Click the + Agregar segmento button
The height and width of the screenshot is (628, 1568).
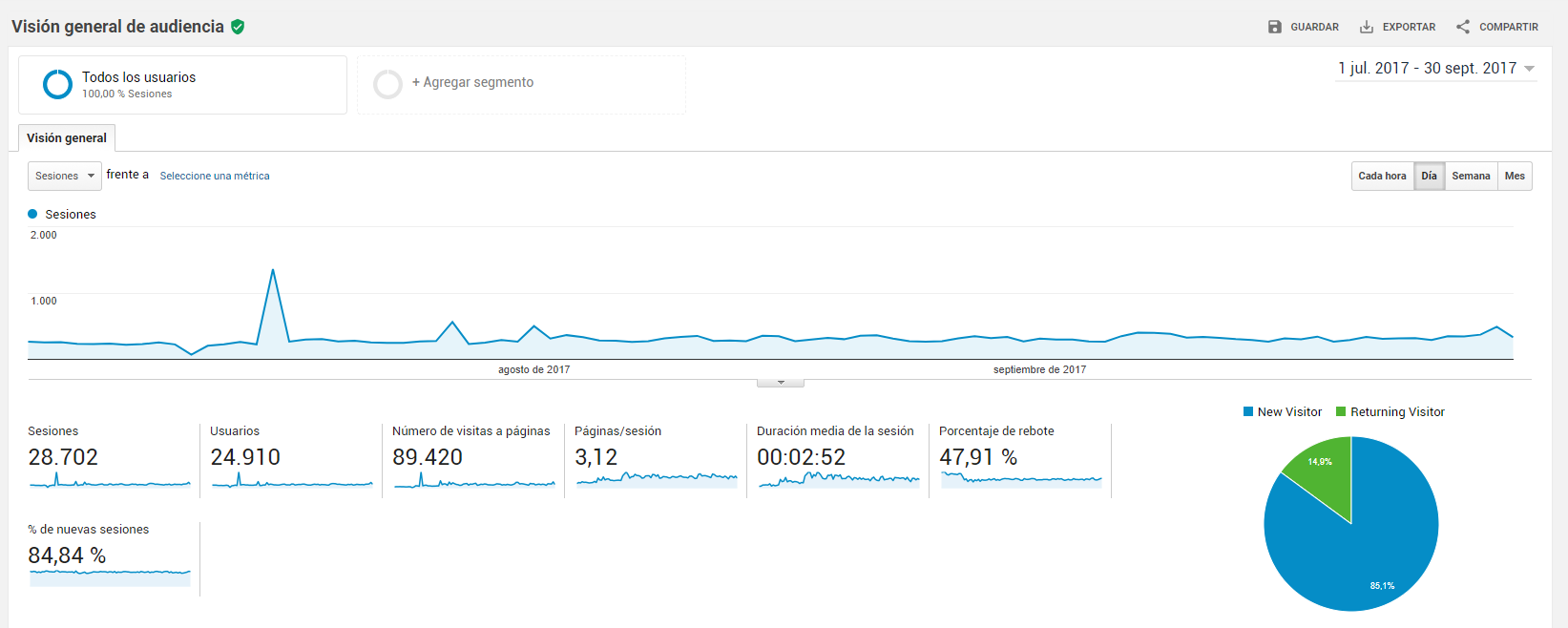[521, 84]
